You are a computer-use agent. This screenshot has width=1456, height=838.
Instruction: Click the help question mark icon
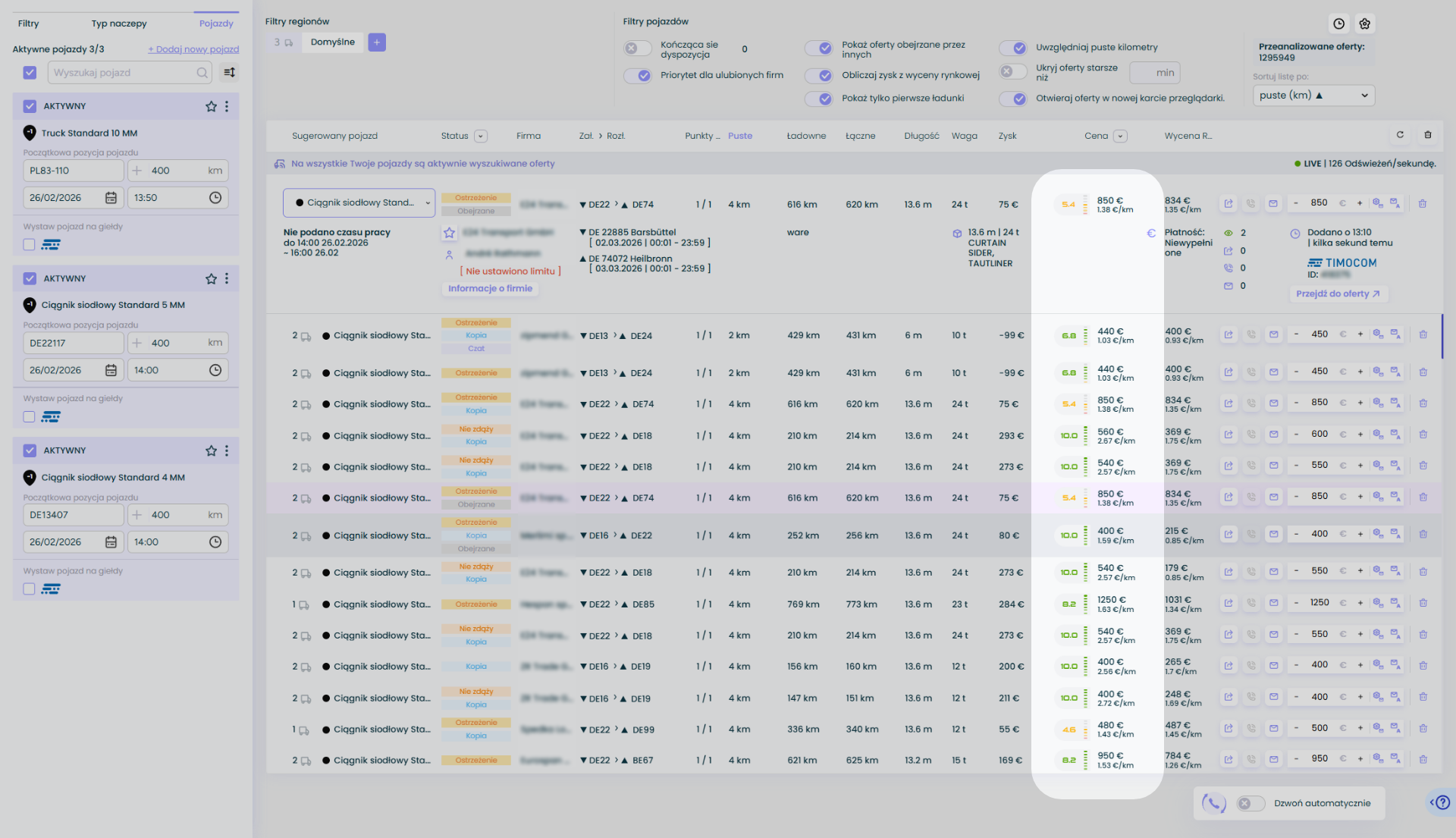(1442, 802)
